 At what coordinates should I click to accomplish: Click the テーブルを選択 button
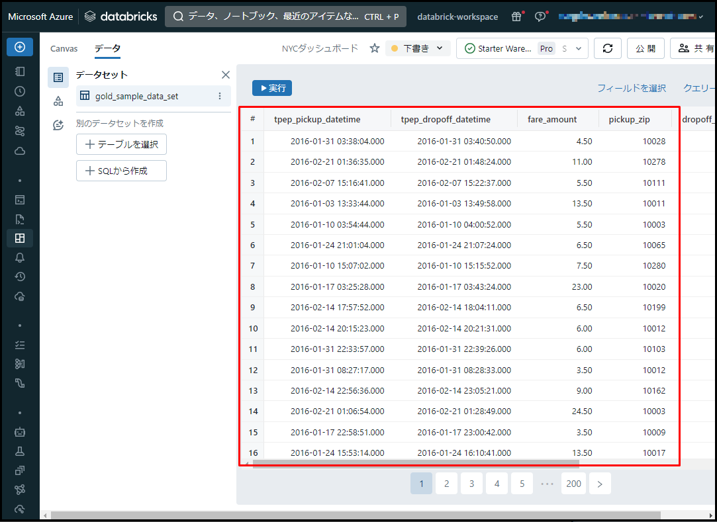click(121, 144)
